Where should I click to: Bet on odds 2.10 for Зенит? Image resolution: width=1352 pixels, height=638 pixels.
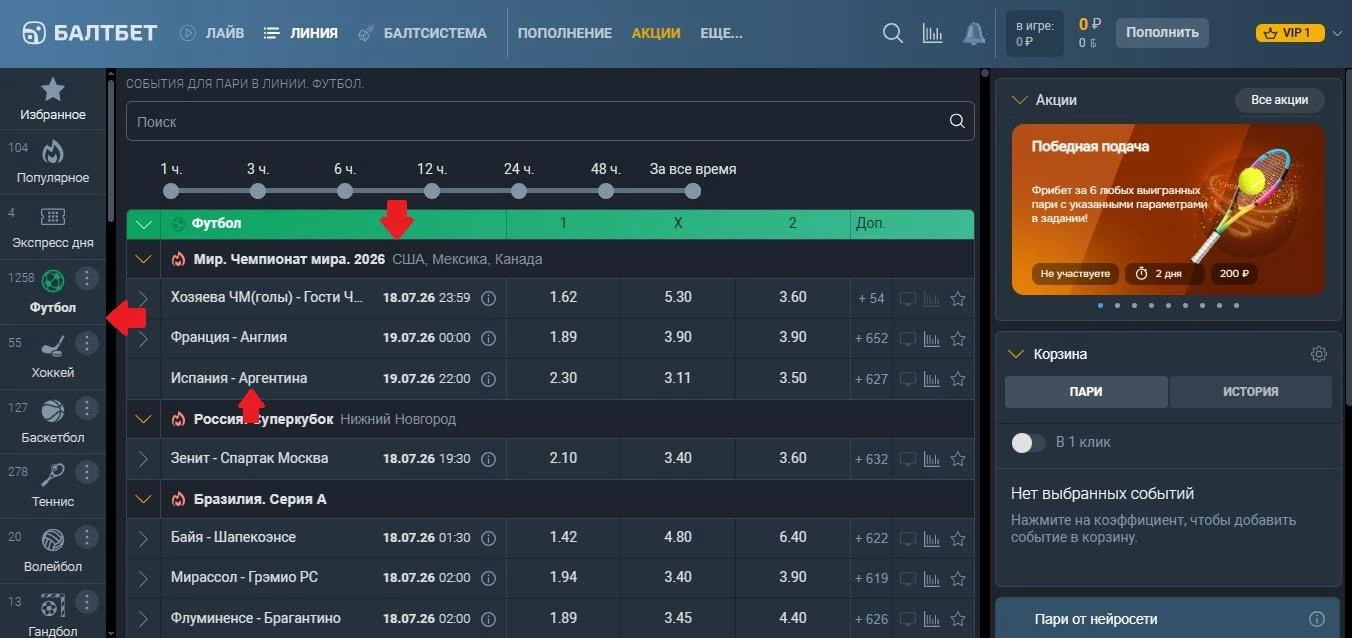(563, 459)
